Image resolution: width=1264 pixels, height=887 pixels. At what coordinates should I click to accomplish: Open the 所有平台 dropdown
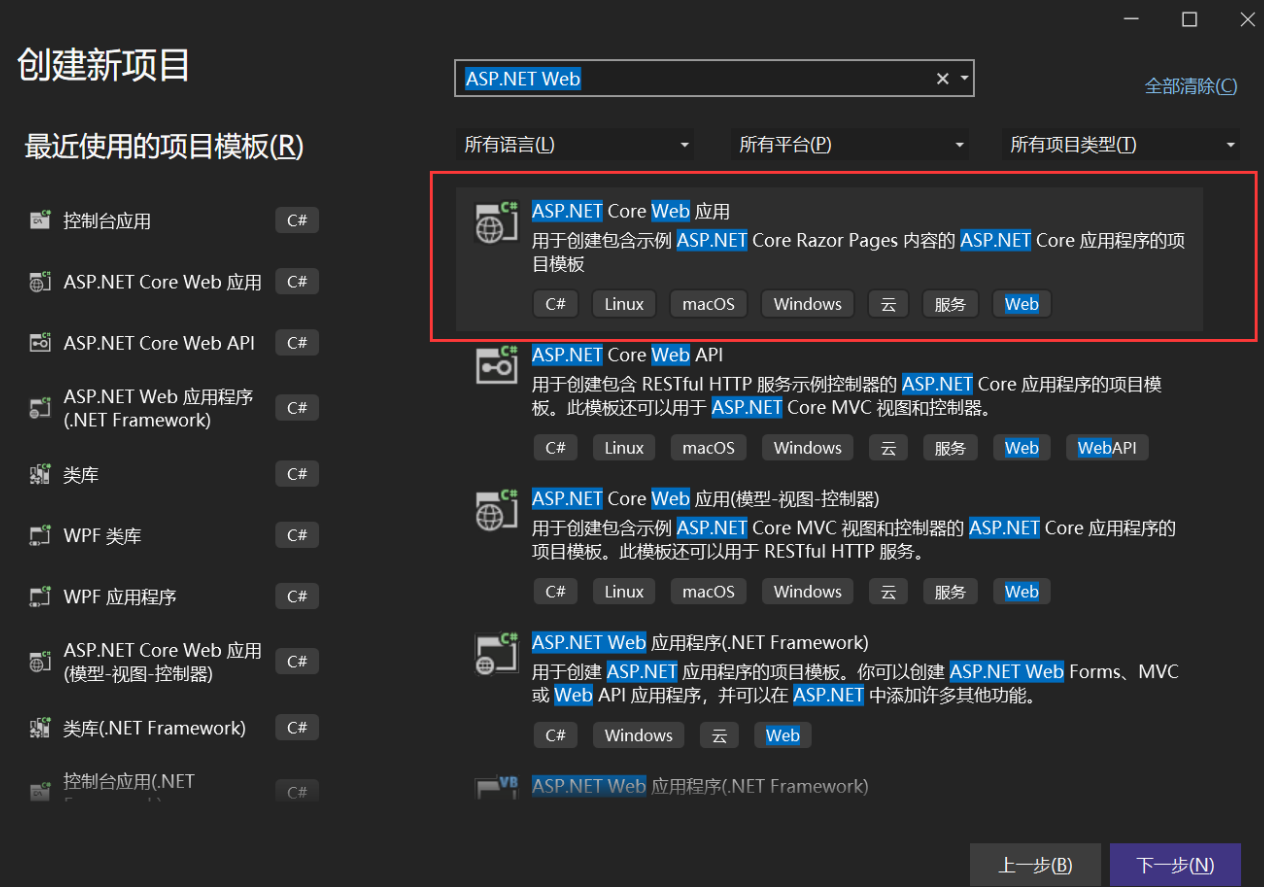tap(850, 144)
